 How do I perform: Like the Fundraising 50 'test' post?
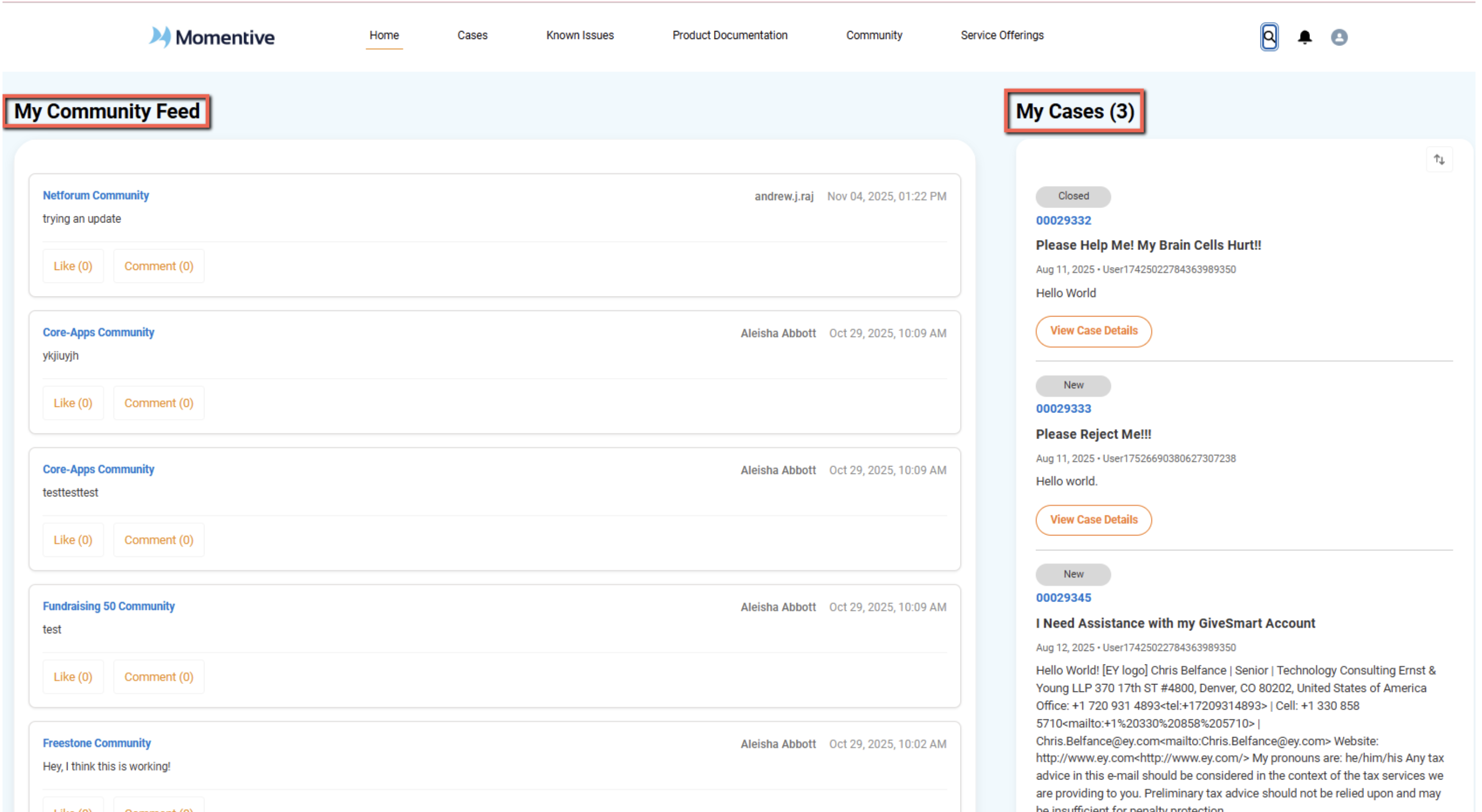(x=73, y=677)
